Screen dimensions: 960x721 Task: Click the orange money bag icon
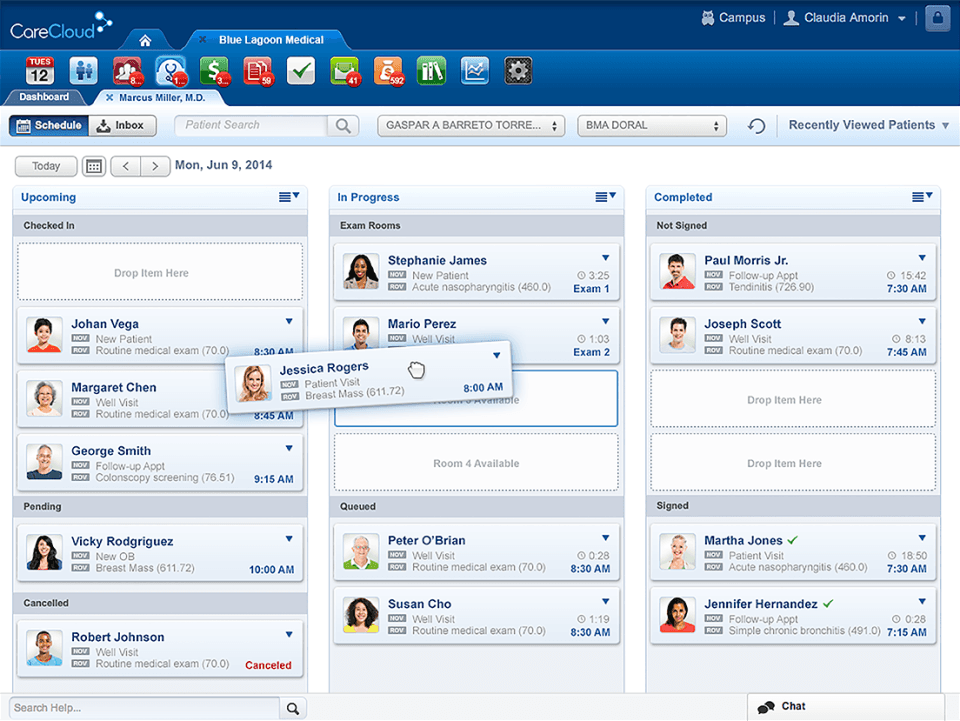[x=388, y=71]
